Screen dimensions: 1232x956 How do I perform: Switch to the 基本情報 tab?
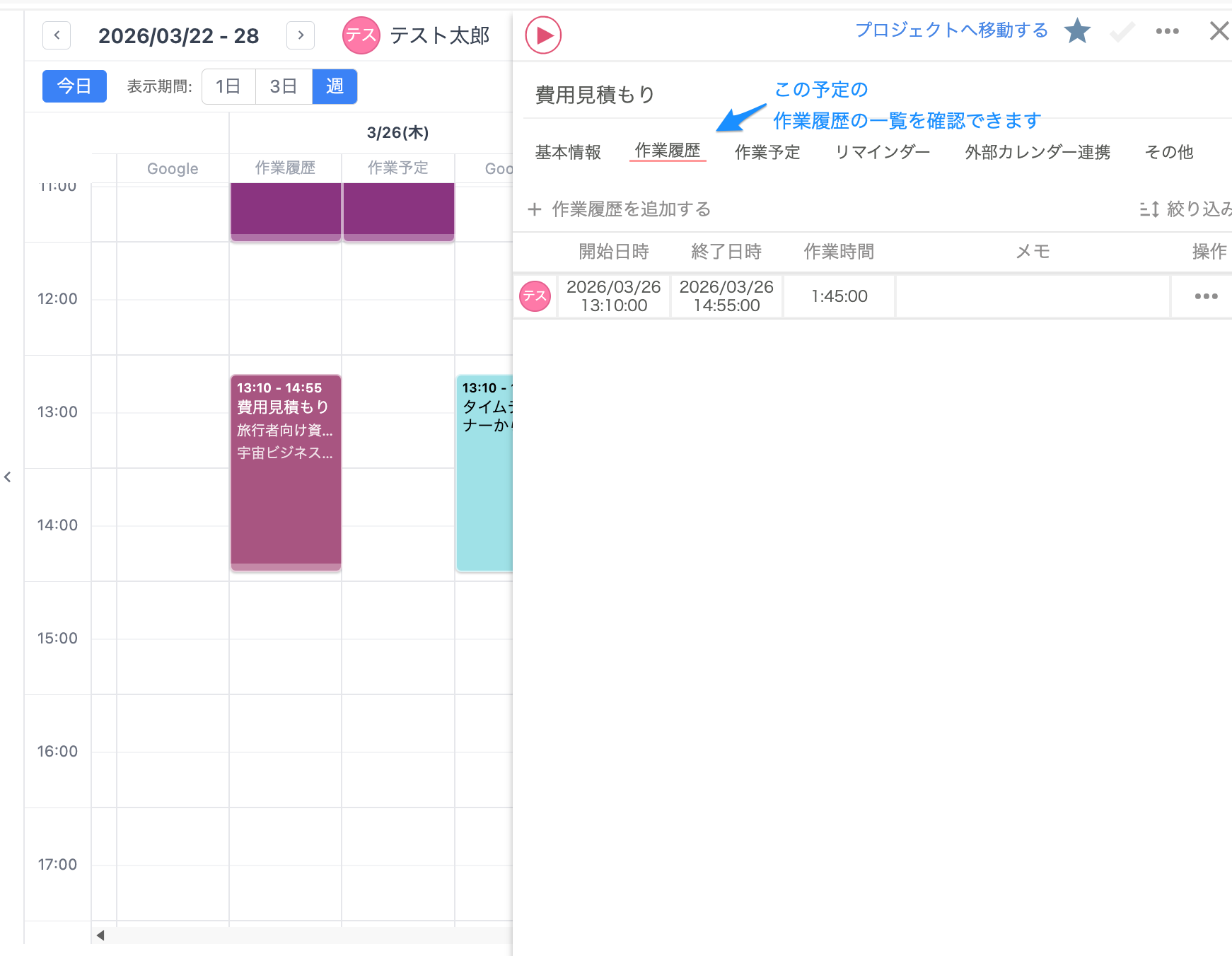click(568, 151)
